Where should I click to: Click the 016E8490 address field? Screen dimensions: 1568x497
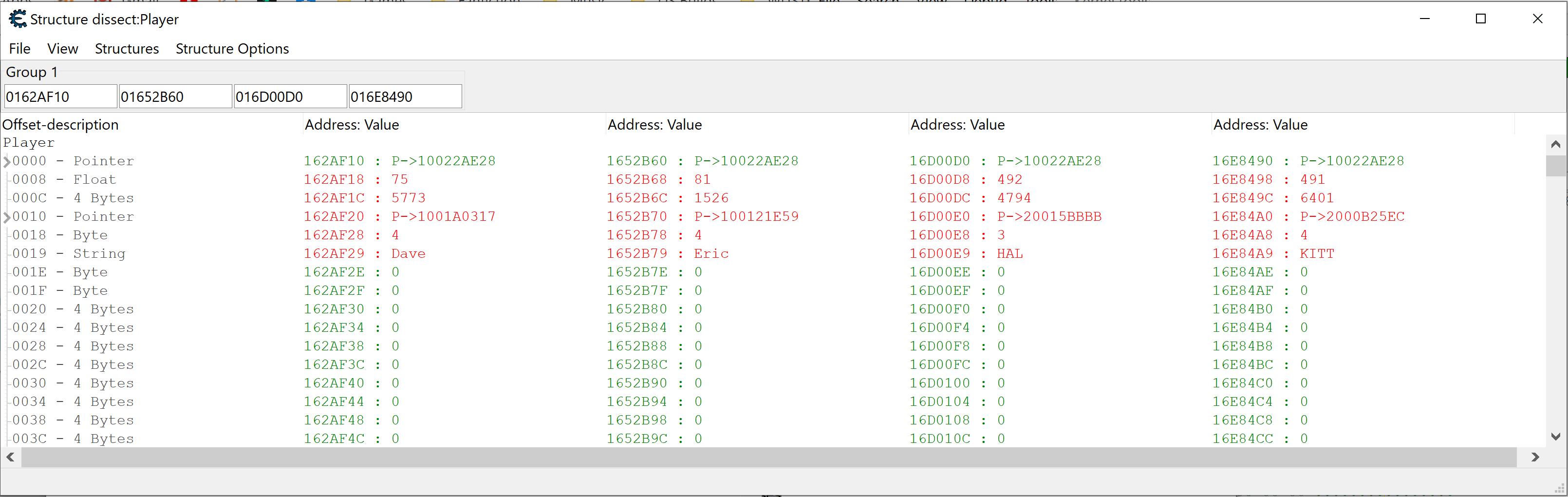[405, 97]
